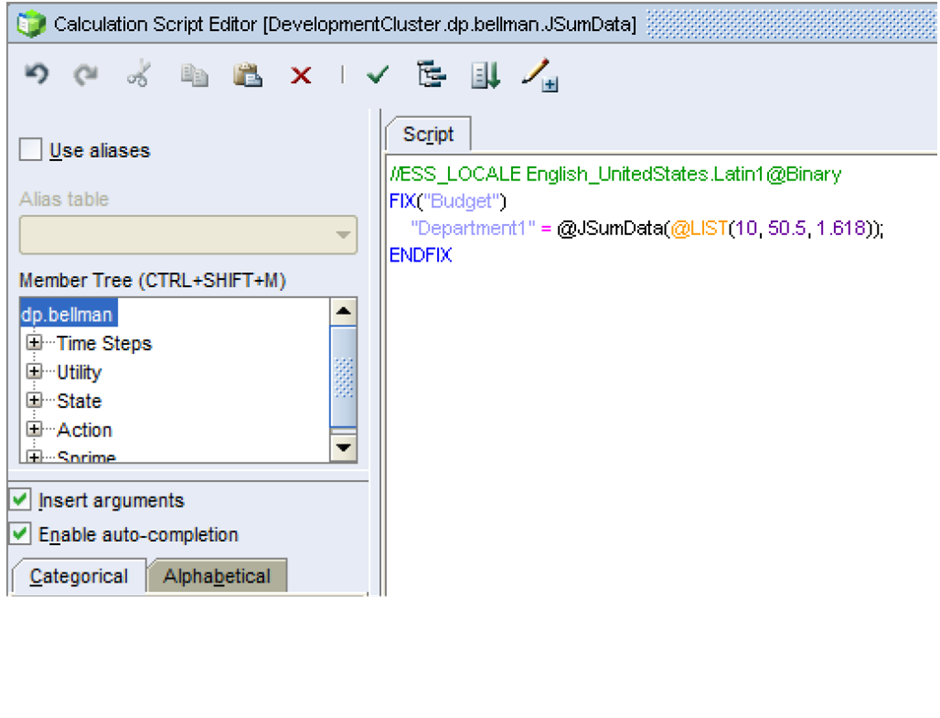Image resolution: width=940 pixels, height=718 pixels.
Task: Click the wand icon with plus sign
Action: 539,75
